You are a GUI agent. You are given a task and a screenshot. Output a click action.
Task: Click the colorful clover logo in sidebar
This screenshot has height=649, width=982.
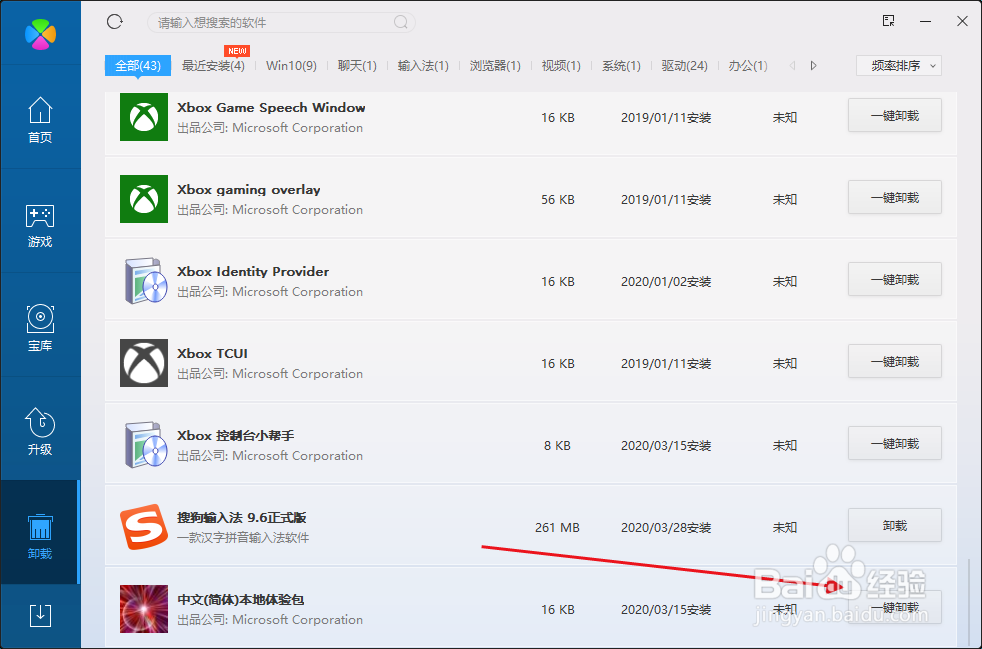[x=41, y=34]
